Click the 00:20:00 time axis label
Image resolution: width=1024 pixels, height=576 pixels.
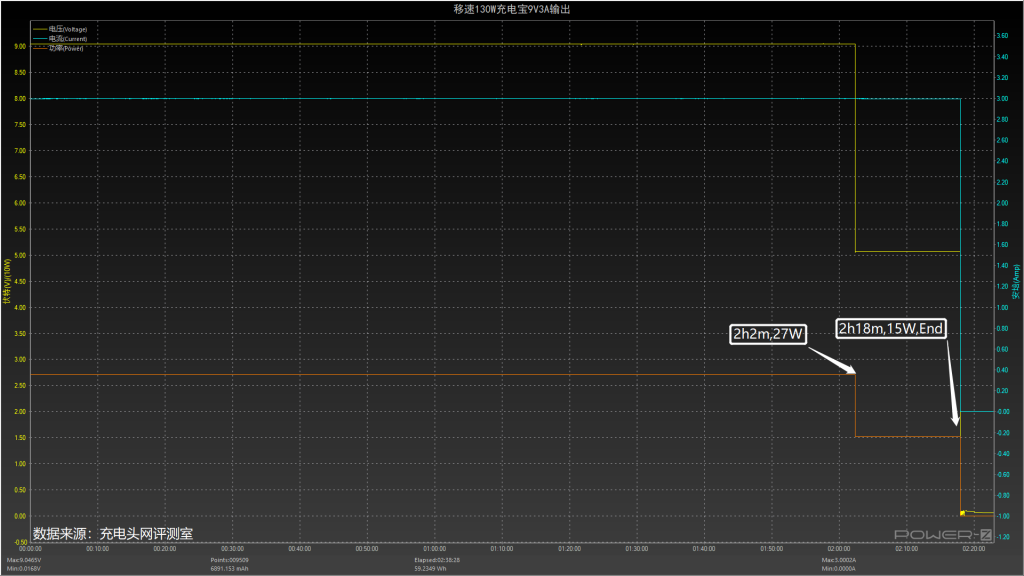165,549
